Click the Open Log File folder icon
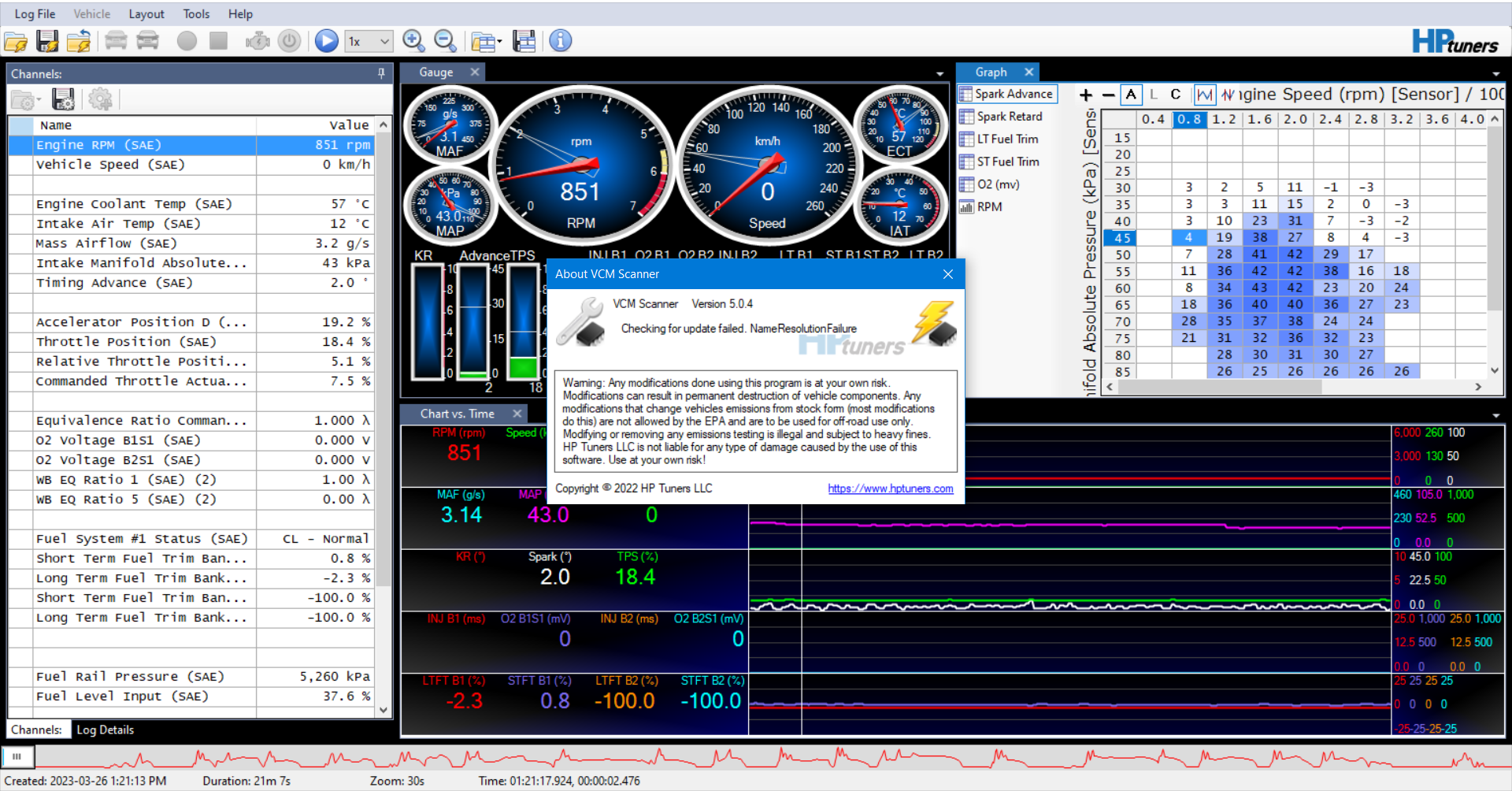The image size is (1512, 791). (x=16, y=41)
